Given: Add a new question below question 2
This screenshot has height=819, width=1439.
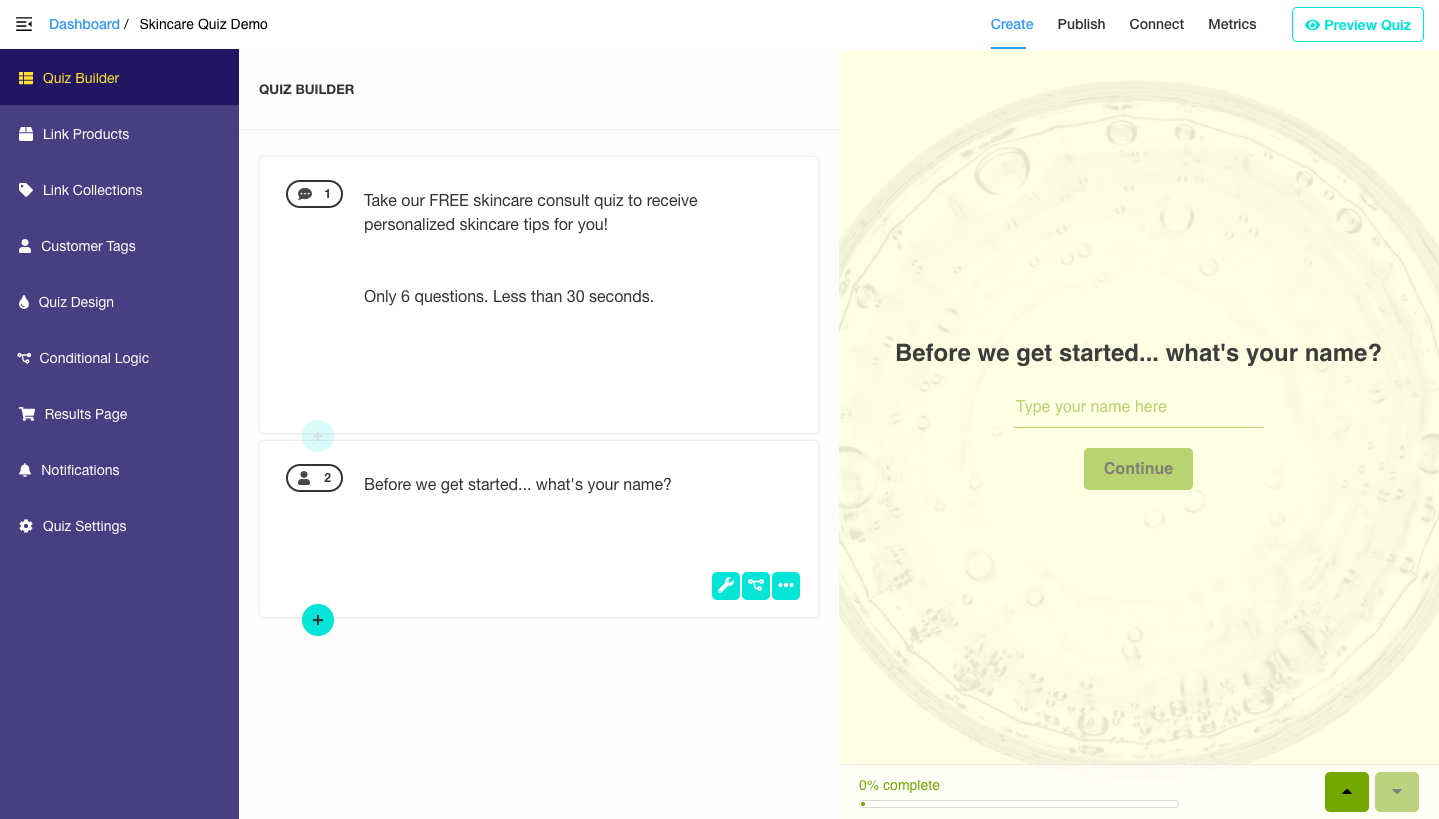Looking at the screenshot, I should [x=318, y=620].
